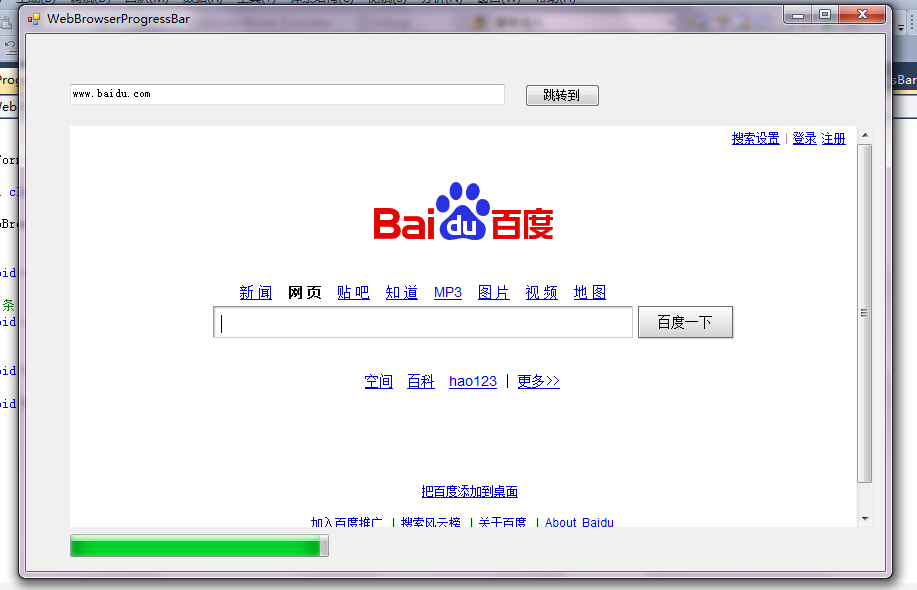The height and width of the screenshot is (590, 917).
Task: Select the 网页 search tab
Action: tap(304, 292)
